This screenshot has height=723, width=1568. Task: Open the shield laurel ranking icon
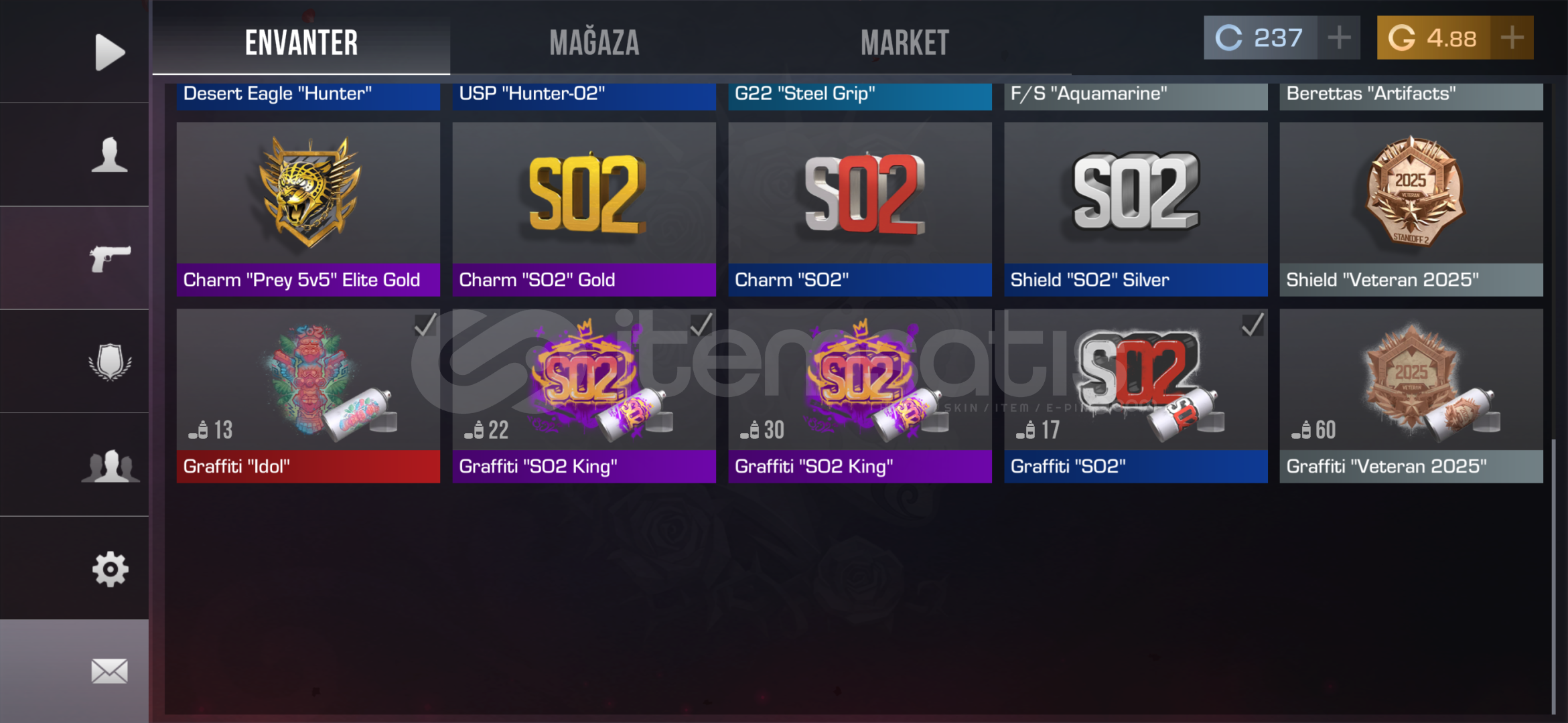point(110,362)
